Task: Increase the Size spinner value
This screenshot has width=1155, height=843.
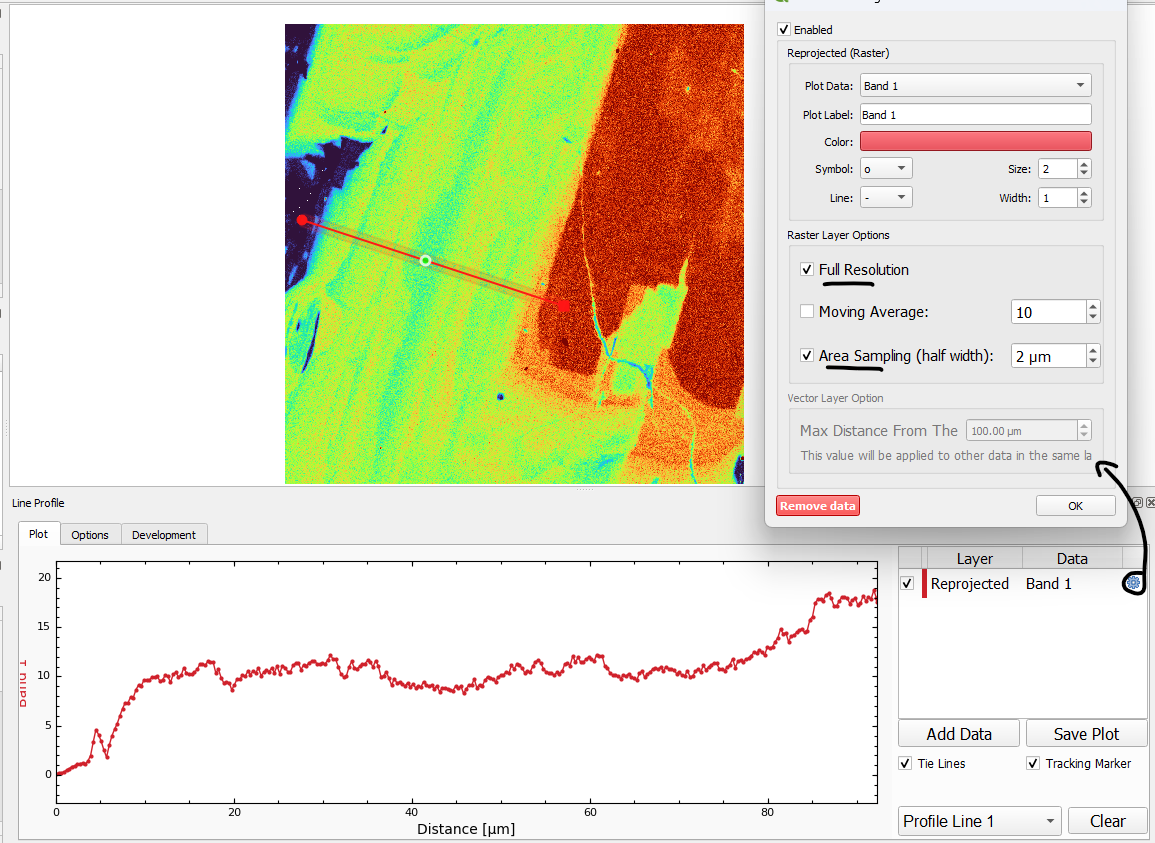Action: 1084,165
